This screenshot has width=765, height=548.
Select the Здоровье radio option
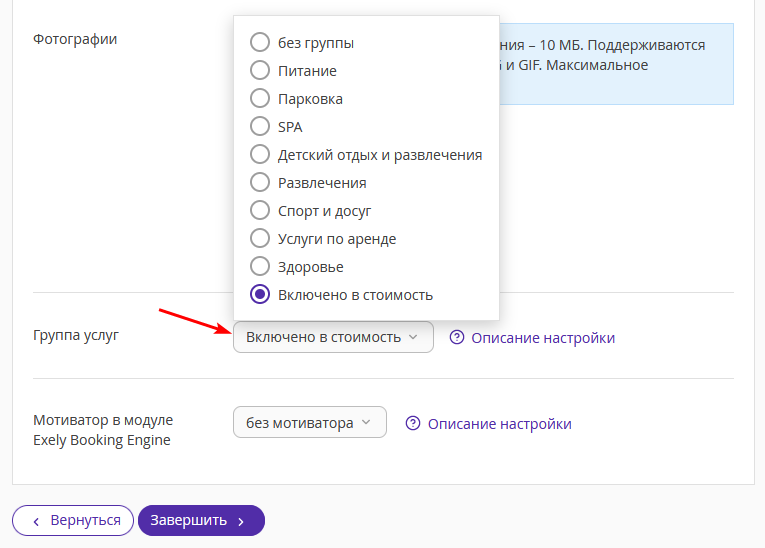coord(260,266)
